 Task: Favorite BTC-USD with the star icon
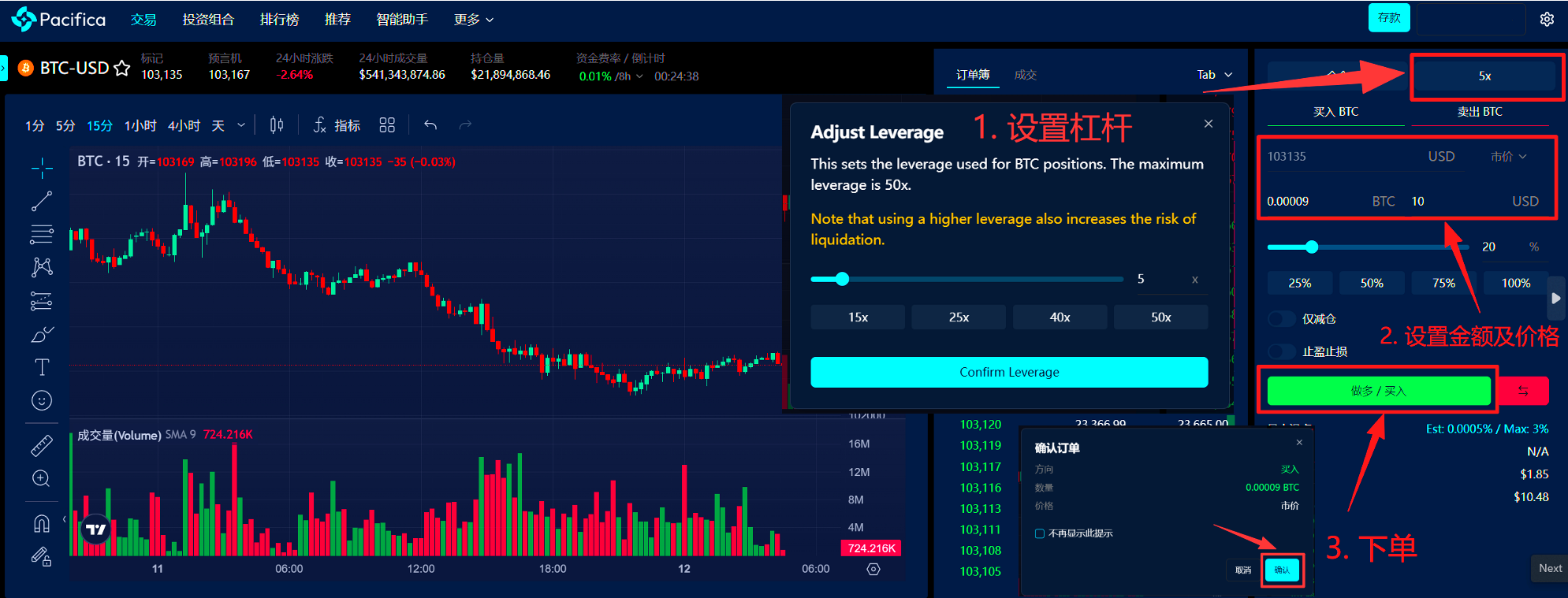[122, 69]
